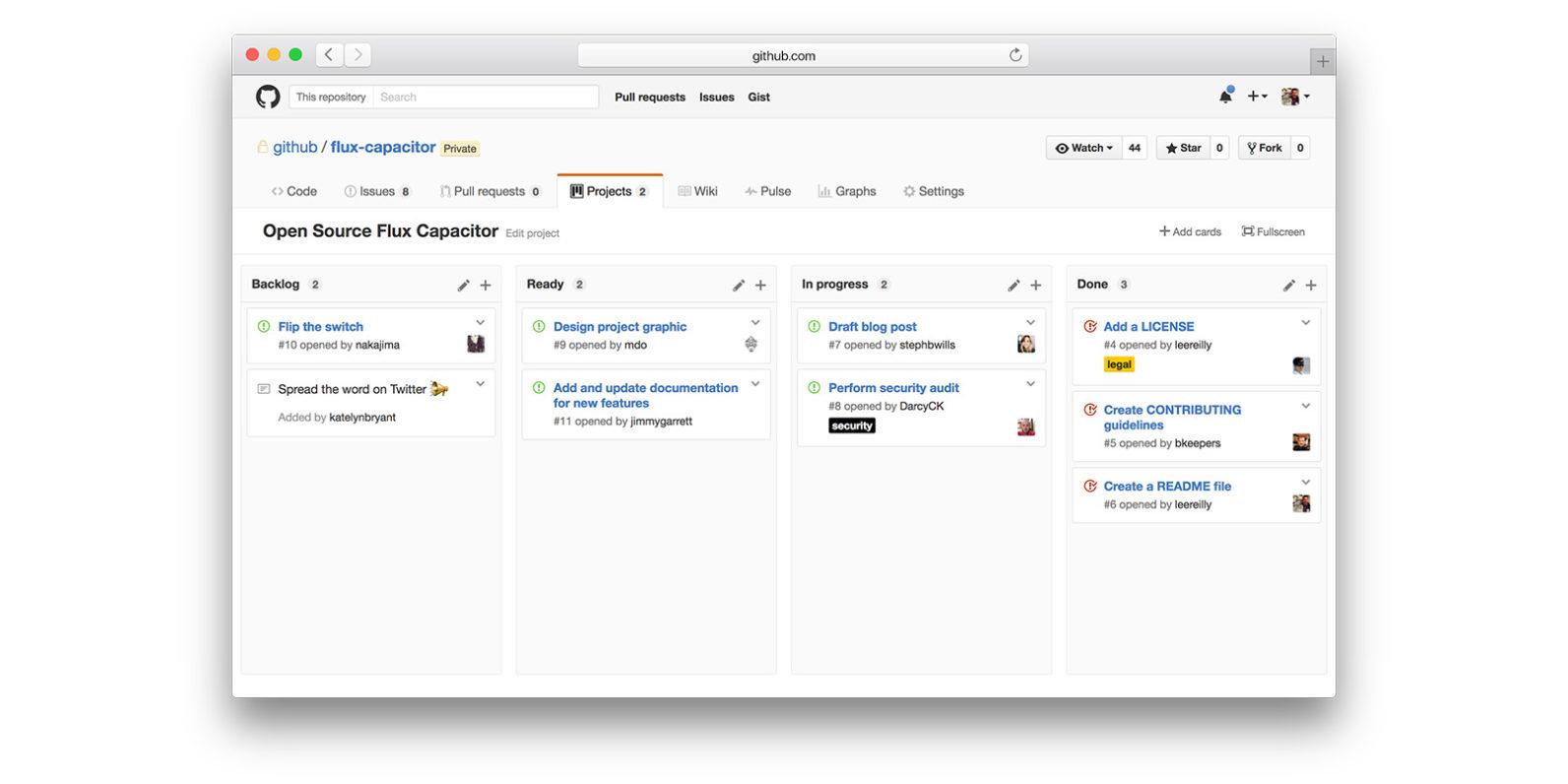Image resolution: width=1568 pixels, height=784 pixels.
Task: Open a new browser tab
Action: click(x=1322, y=61)
